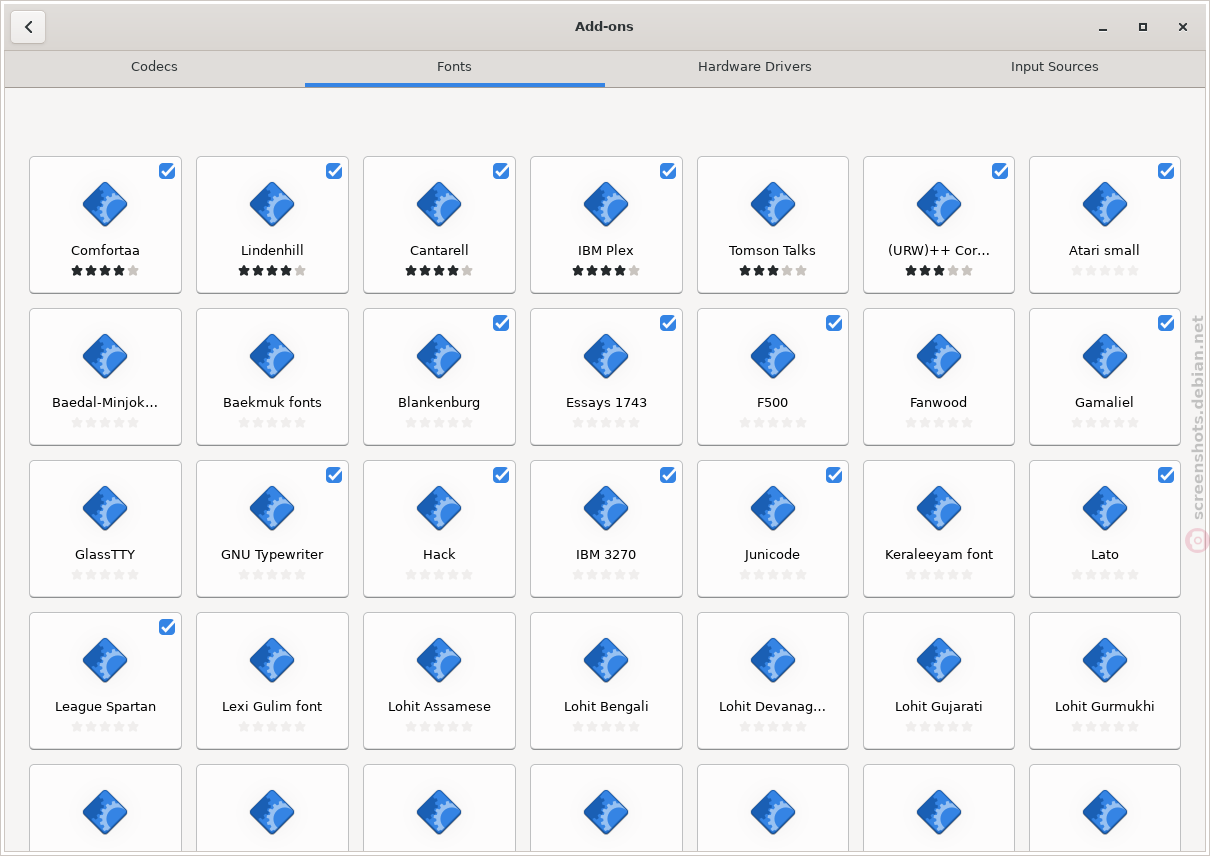Toggle the checkmark on the Hack card

pyautogui.click(x=501, y=475)
